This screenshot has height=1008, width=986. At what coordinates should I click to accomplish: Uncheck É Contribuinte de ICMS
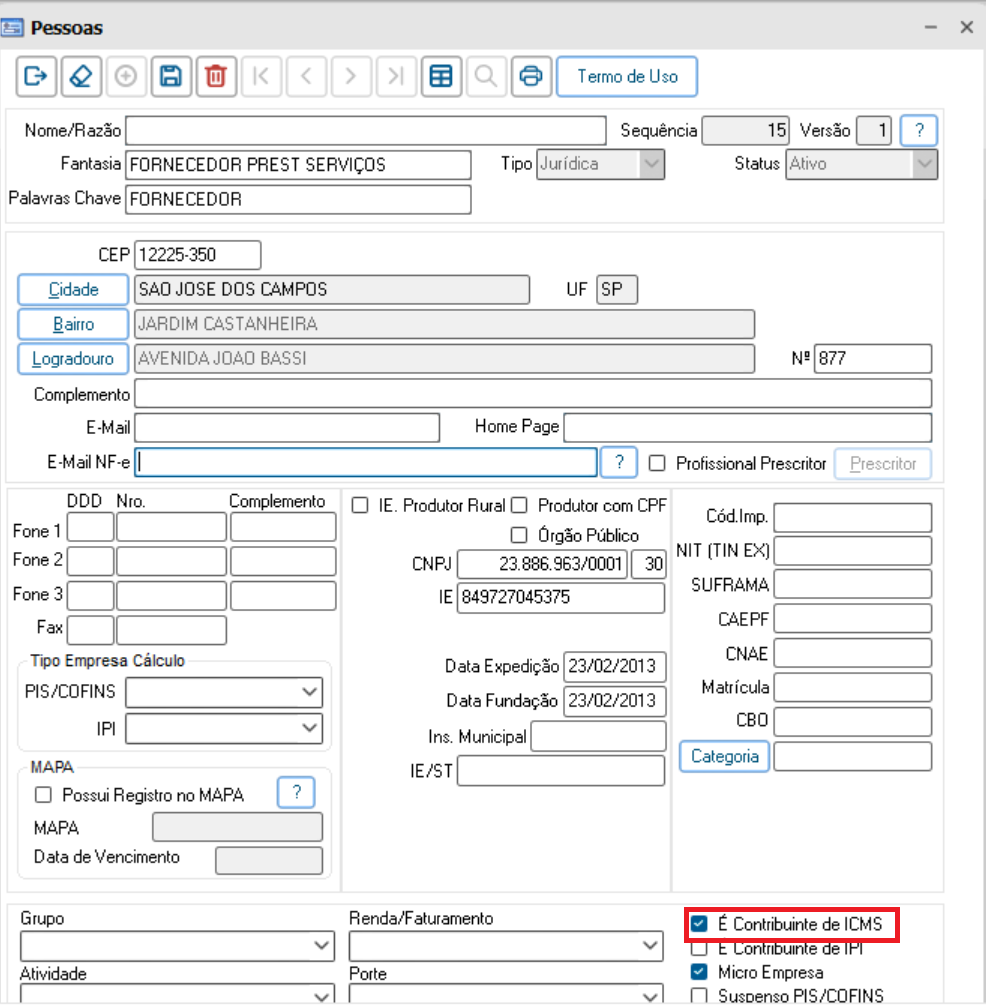coord(699,924)
